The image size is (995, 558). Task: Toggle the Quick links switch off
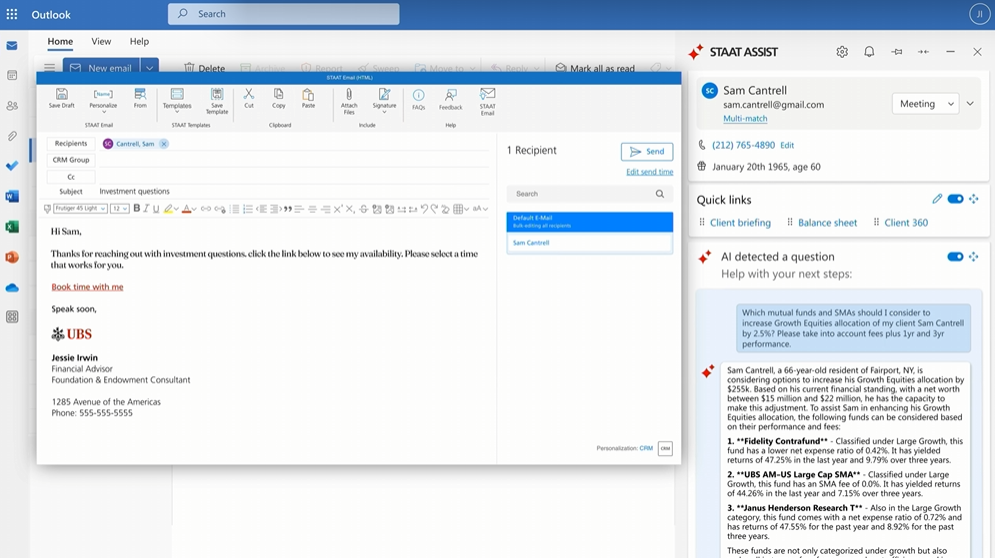click(955, 199)
